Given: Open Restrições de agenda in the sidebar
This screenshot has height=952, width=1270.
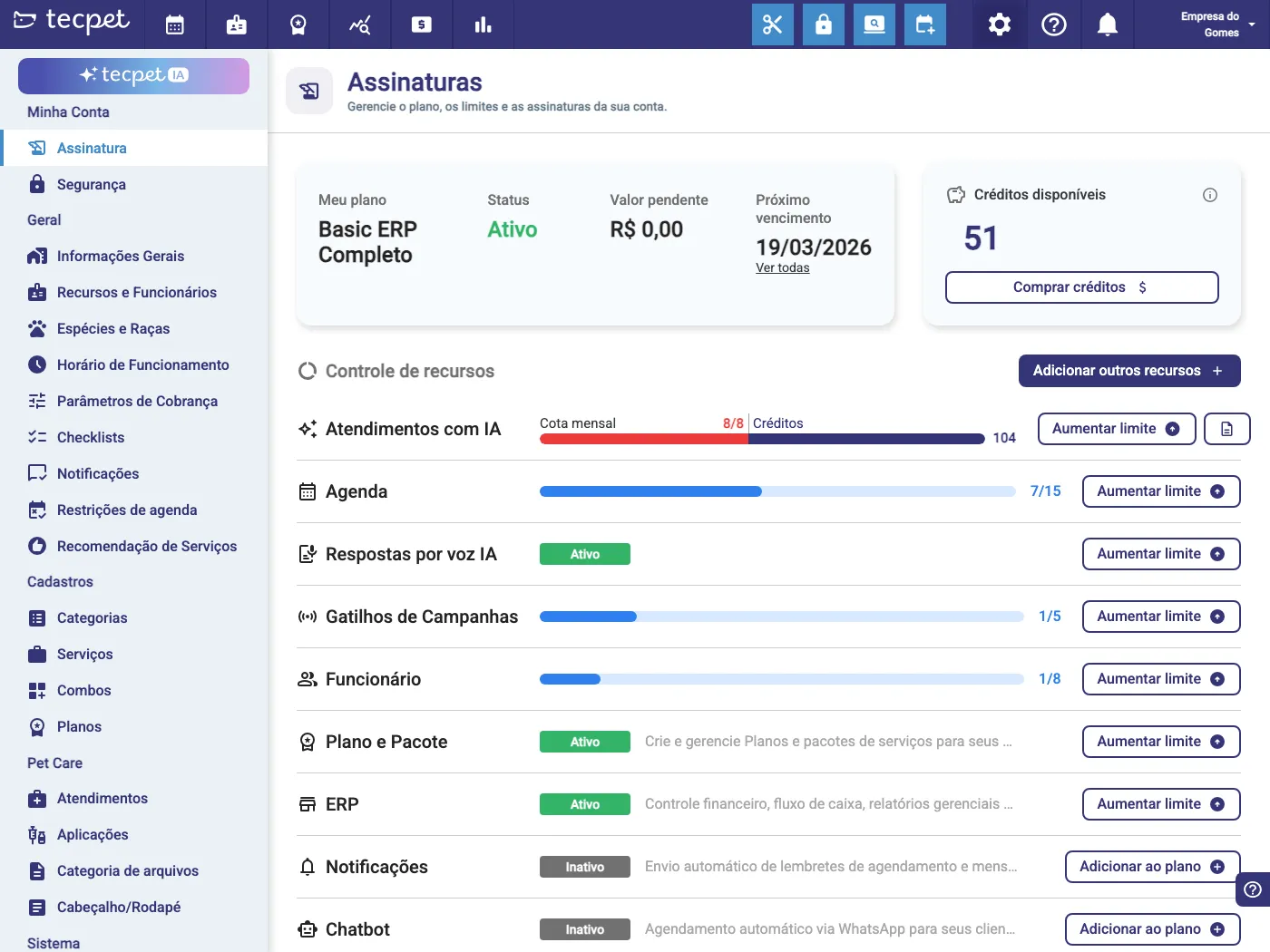Looking at the screenshot, I should 134,510.
